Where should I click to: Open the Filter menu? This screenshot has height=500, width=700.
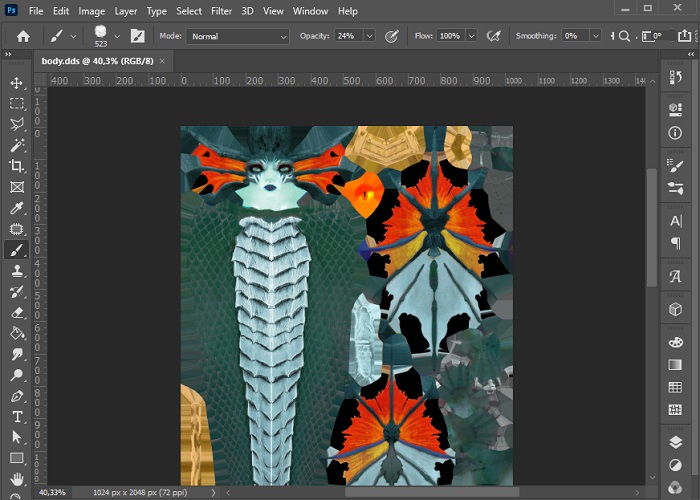[221, 11]
